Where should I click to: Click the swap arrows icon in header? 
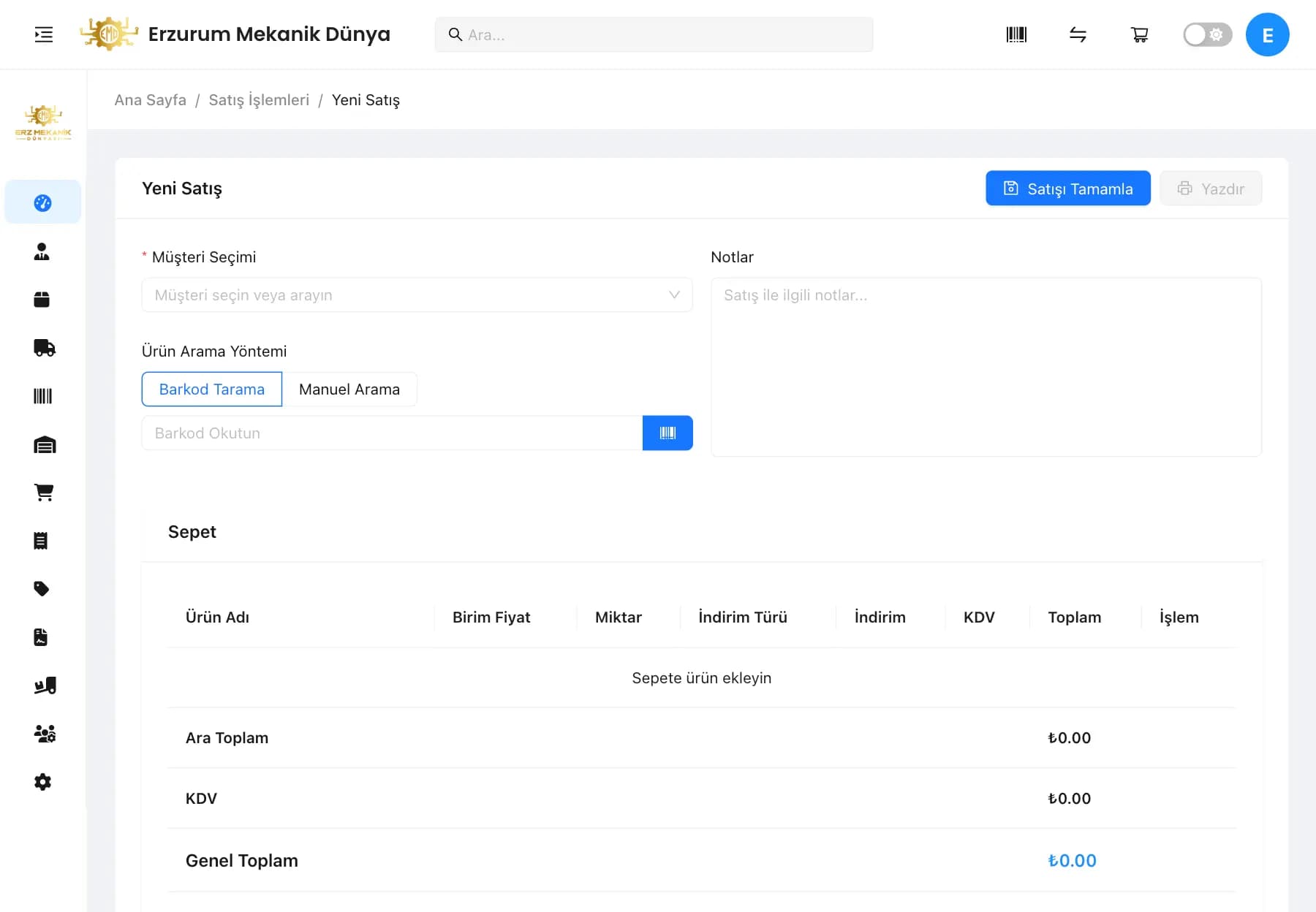[x=1078, y=34]
